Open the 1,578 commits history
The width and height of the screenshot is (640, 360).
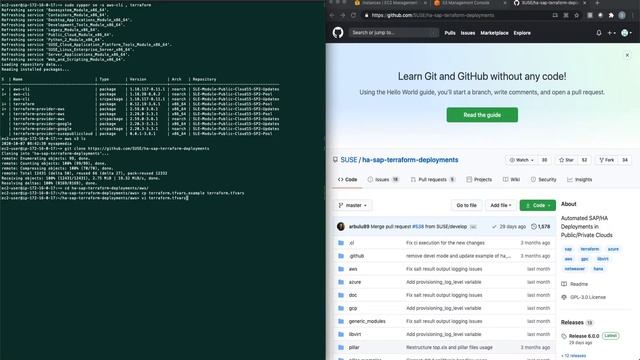pyautogui.click(x=540, y=227)
